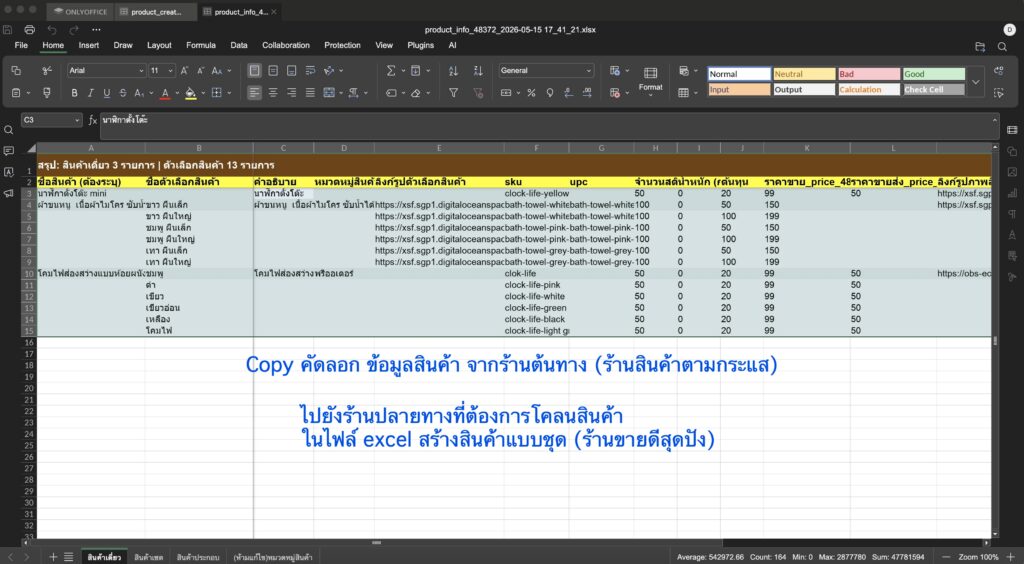1024x564 pixels.
Task: Click the fx Insert function icon
Action: [93, 120]
